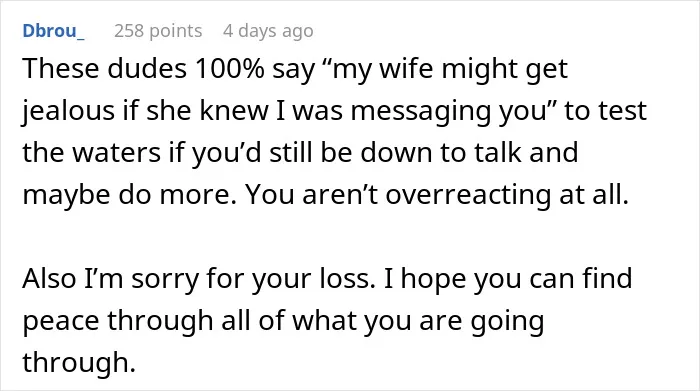Click the word "still" in the third line
Image resolution: width=700 pixels, height=391 pixels.
(x=290, y=152)
